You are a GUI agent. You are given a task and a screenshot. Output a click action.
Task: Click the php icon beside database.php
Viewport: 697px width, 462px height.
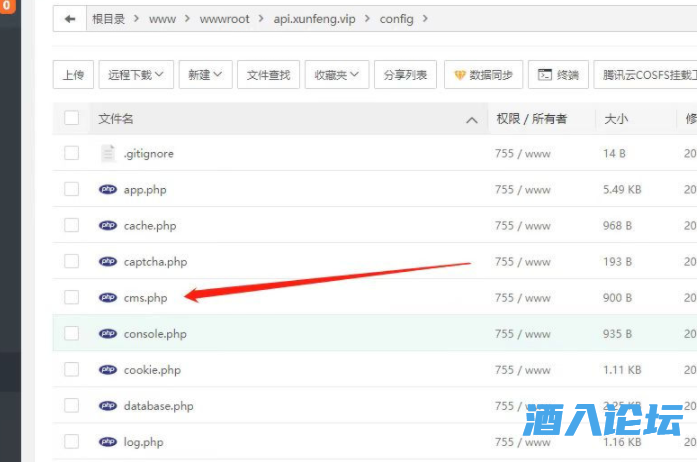coord(108,406)
